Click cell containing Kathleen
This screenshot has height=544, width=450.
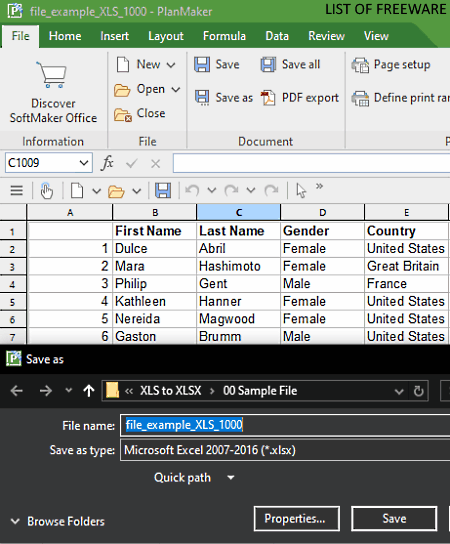154,301
